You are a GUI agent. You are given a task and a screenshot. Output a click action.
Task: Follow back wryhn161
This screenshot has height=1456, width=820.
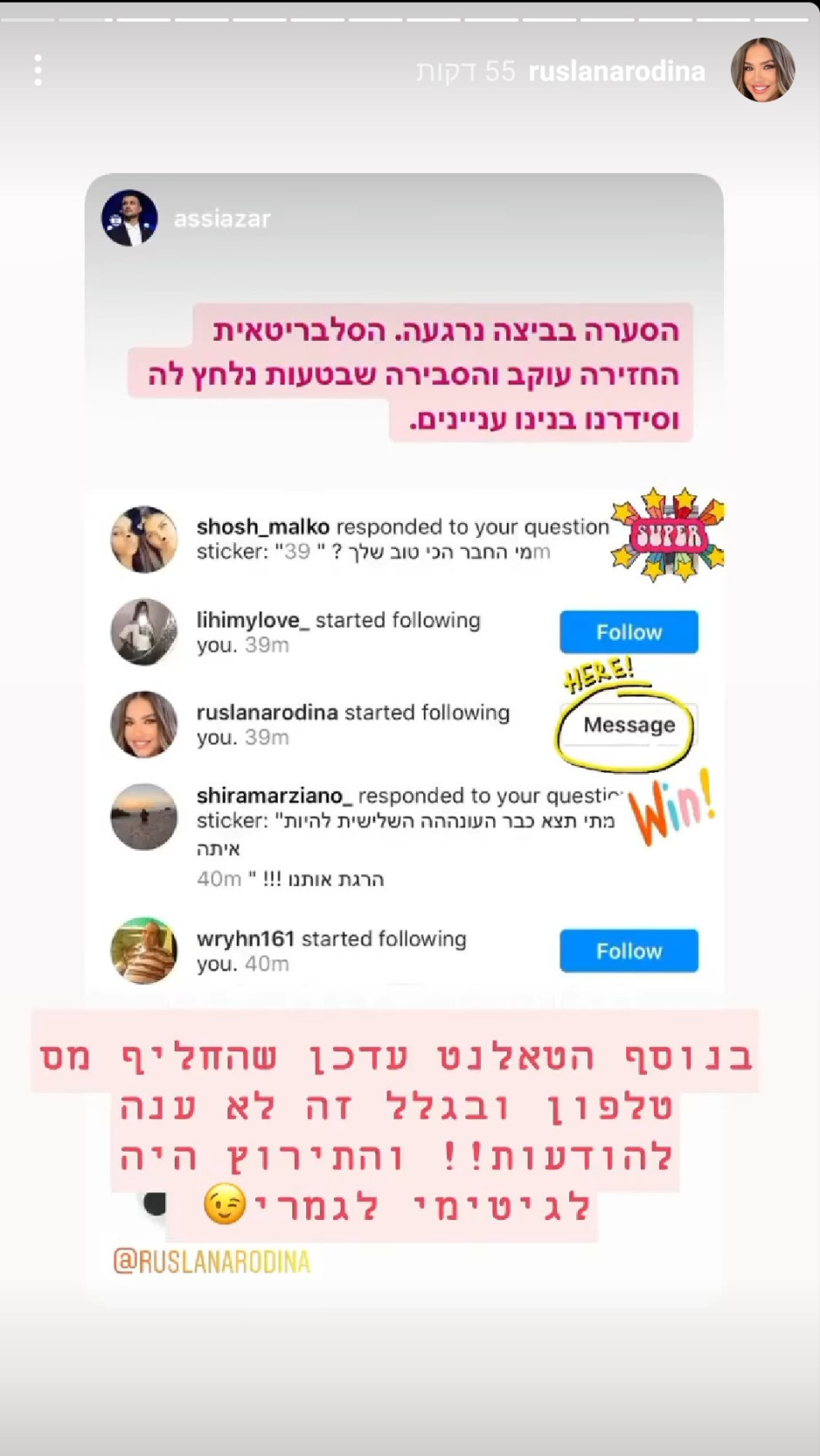click(x=629, y=951)
